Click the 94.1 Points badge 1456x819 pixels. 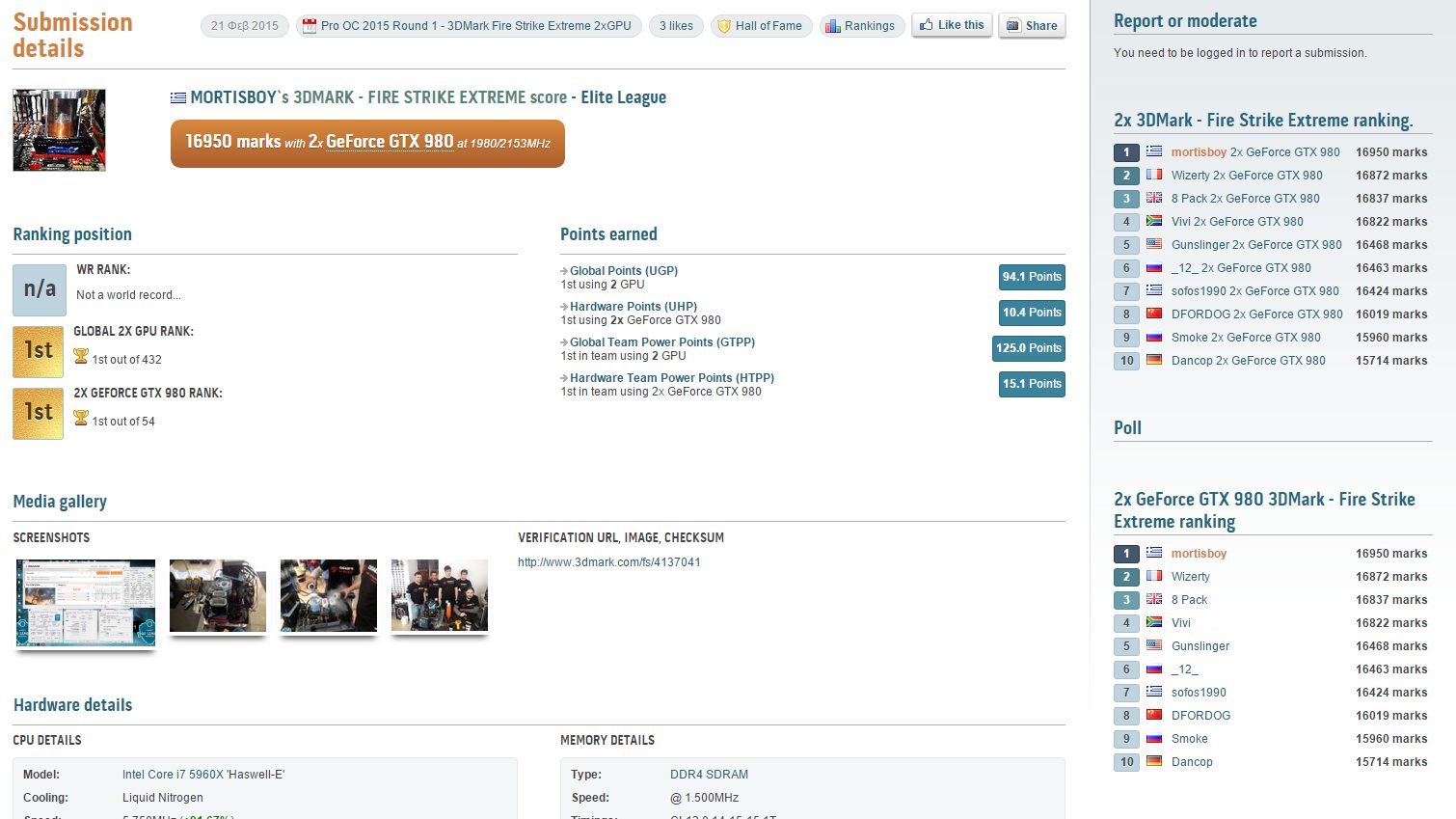[x=1032, y=277]
